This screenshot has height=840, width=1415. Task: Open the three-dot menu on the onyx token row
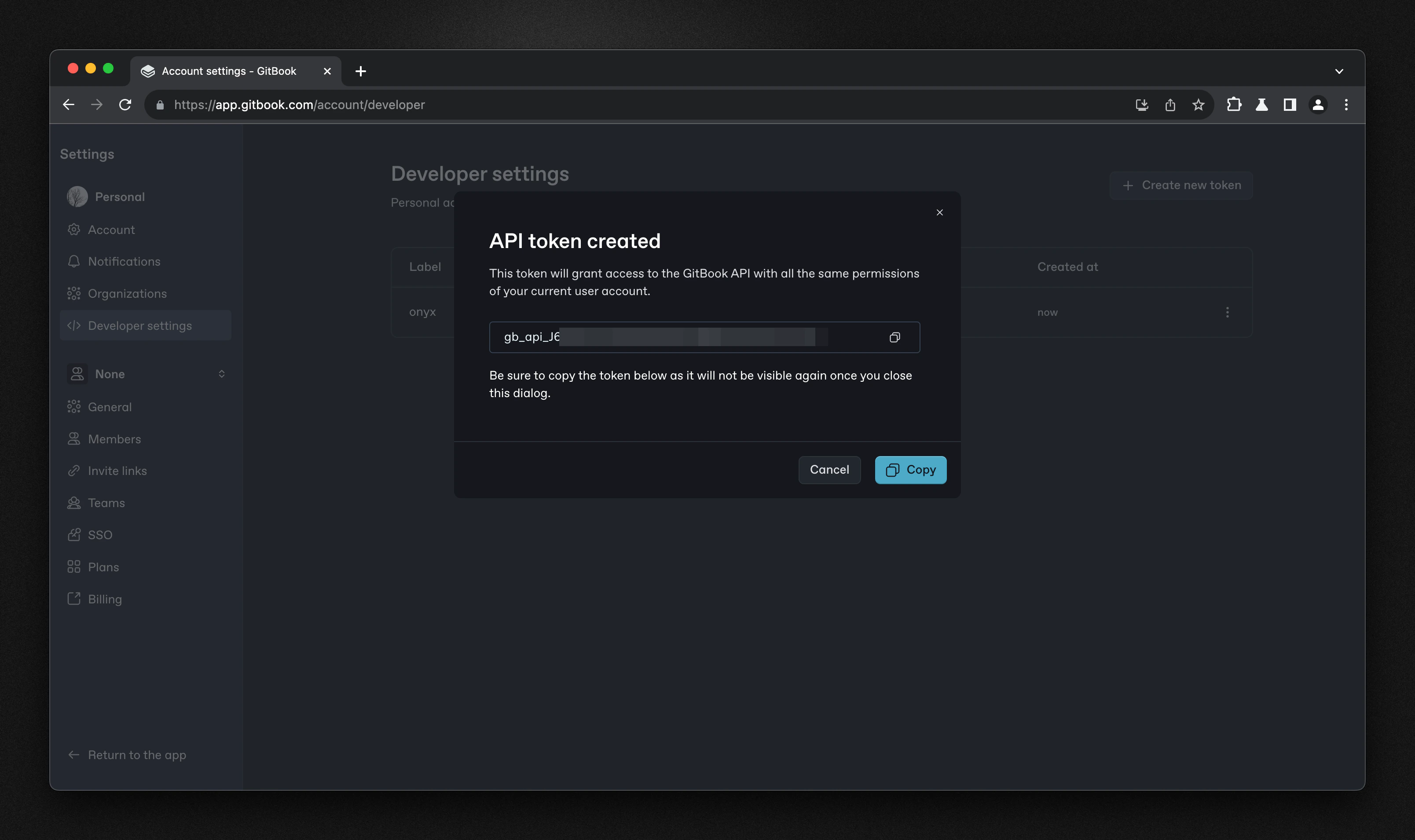tap(1227, 312)
